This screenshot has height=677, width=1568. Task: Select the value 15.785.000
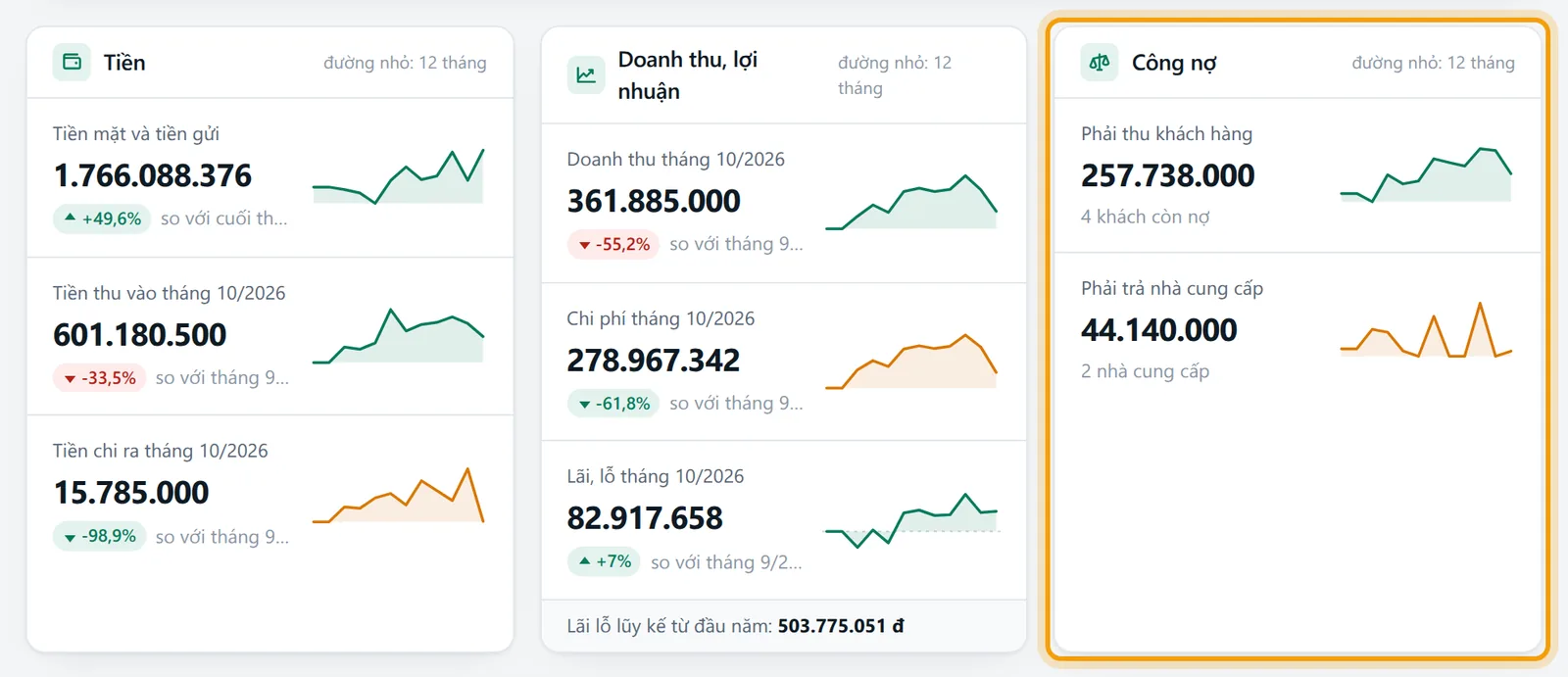click(131, 493)
